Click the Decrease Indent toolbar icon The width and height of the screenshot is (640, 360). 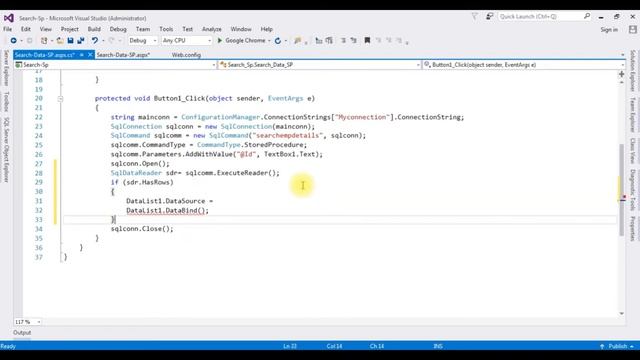pyautogui.click(x=319, y=40)
